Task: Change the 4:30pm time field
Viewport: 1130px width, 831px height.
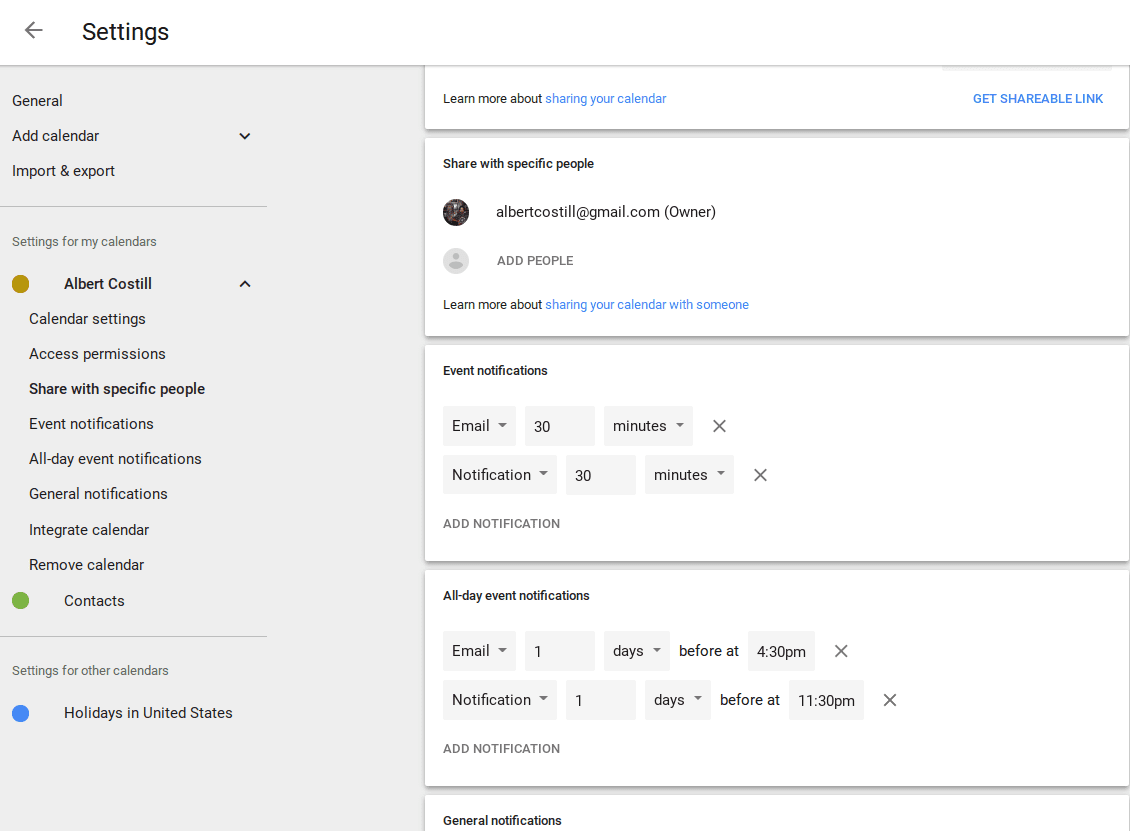Action: (781, 651)
